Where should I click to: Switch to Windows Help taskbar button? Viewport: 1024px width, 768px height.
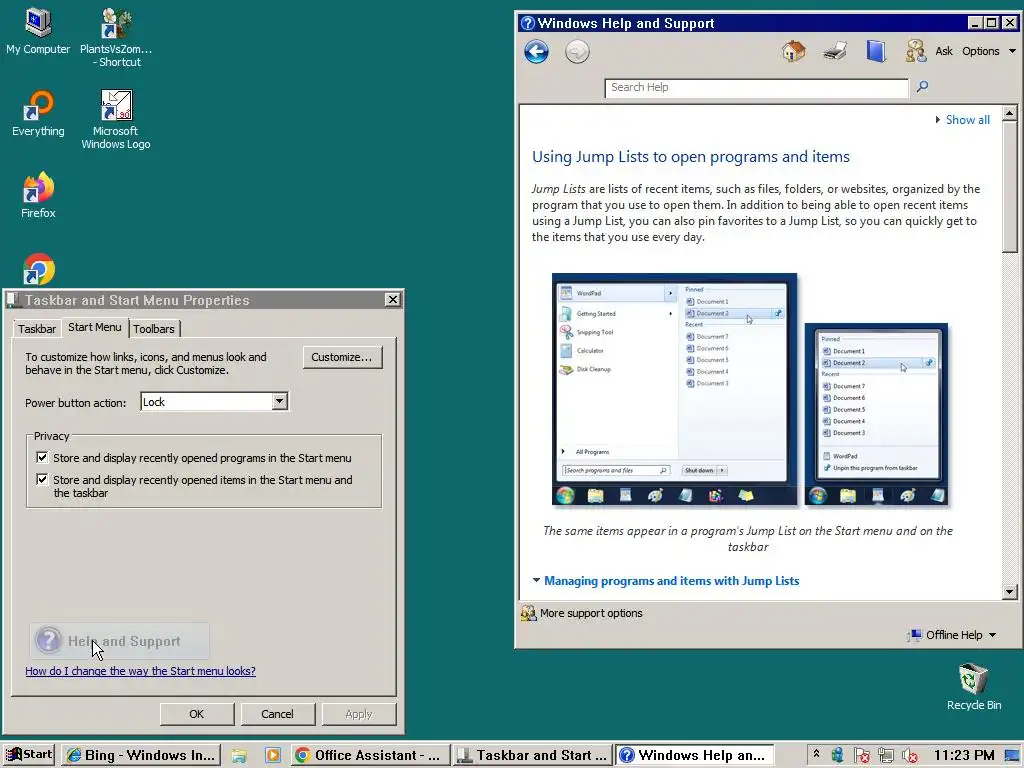pyautogui.click(x=695, y=756)
